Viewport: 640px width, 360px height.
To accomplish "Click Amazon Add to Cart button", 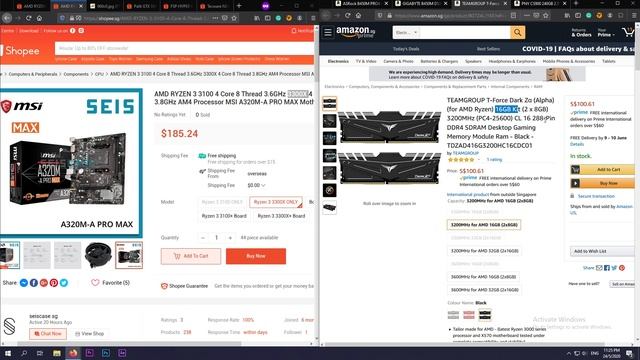I will (x=602, y=169).
